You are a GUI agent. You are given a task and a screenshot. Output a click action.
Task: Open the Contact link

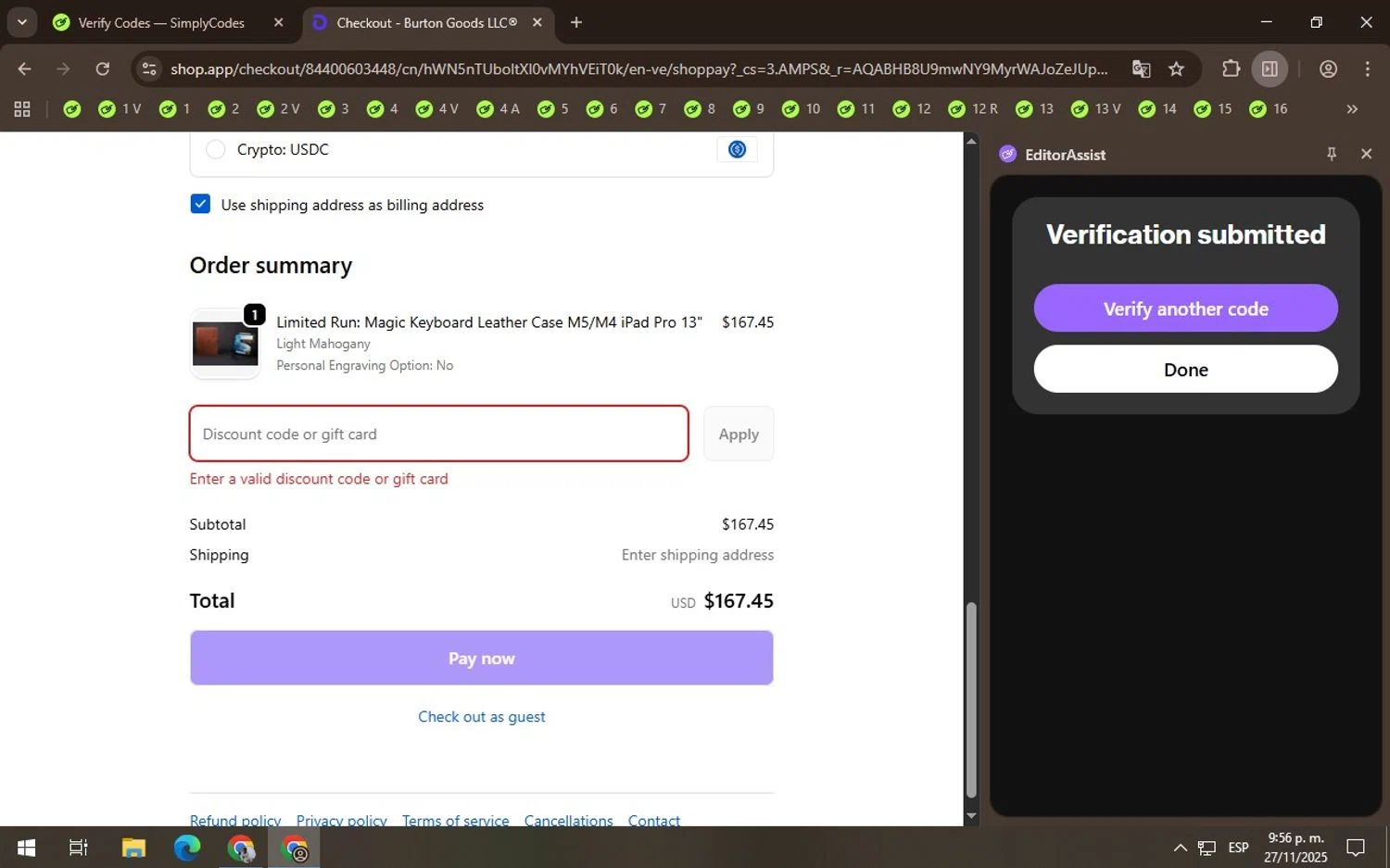[654, 820]
